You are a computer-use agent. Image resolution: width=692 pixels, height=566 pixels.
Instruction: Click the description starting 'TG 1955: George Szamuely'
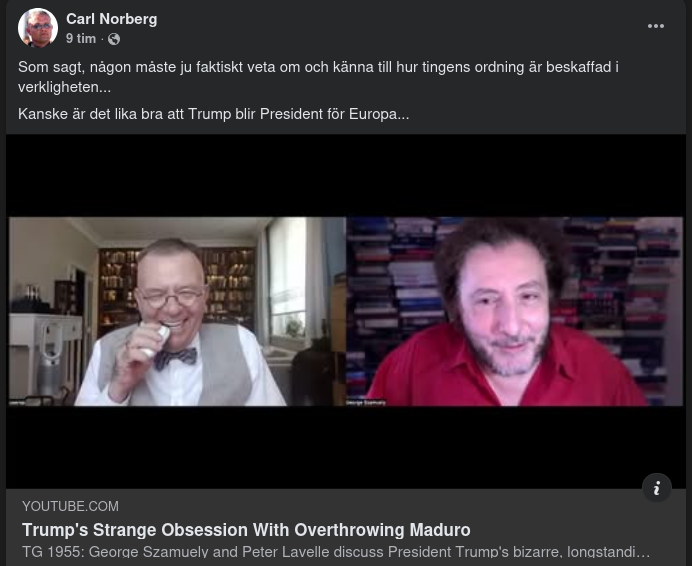tap(336, 552)
